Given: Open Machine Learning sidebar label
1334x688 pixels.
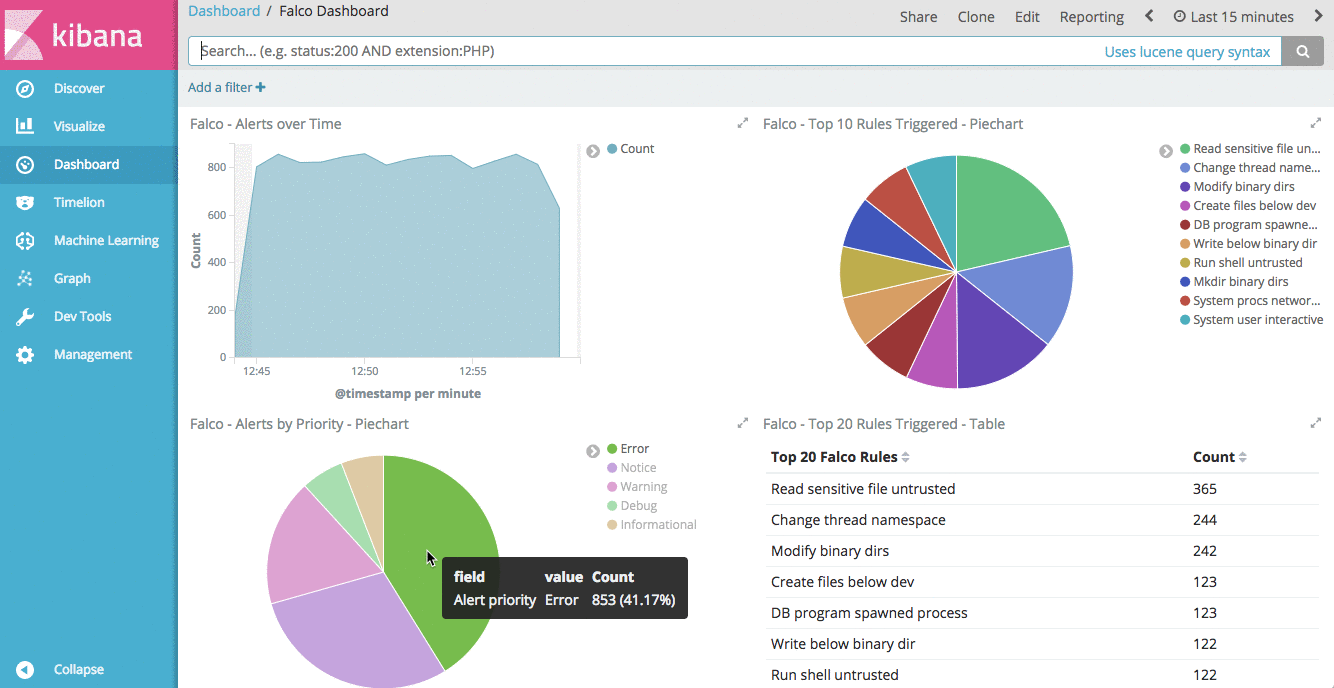Looking at the screenshot, I should [x=106, y=241].
